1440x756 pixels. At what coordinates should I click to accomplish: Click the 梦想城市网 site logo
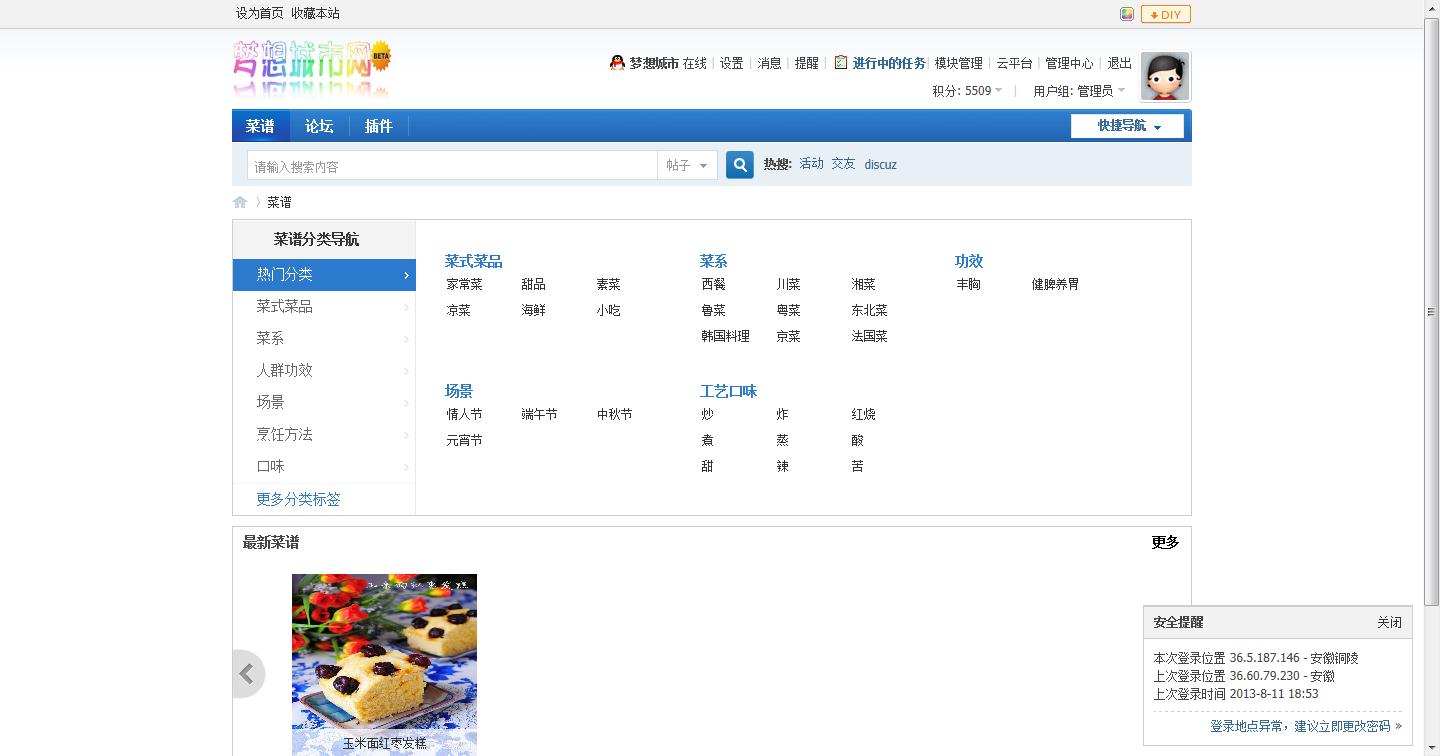pos(311,68)
